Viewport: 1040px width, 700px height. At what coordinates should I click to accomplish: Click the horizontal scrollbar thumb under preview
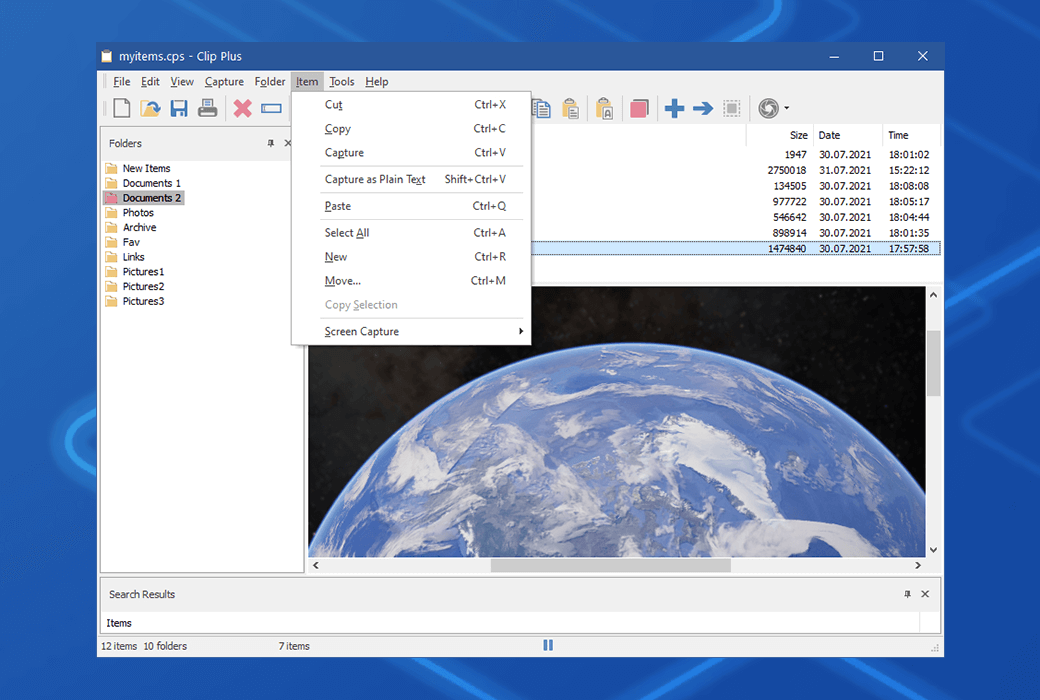610,565
